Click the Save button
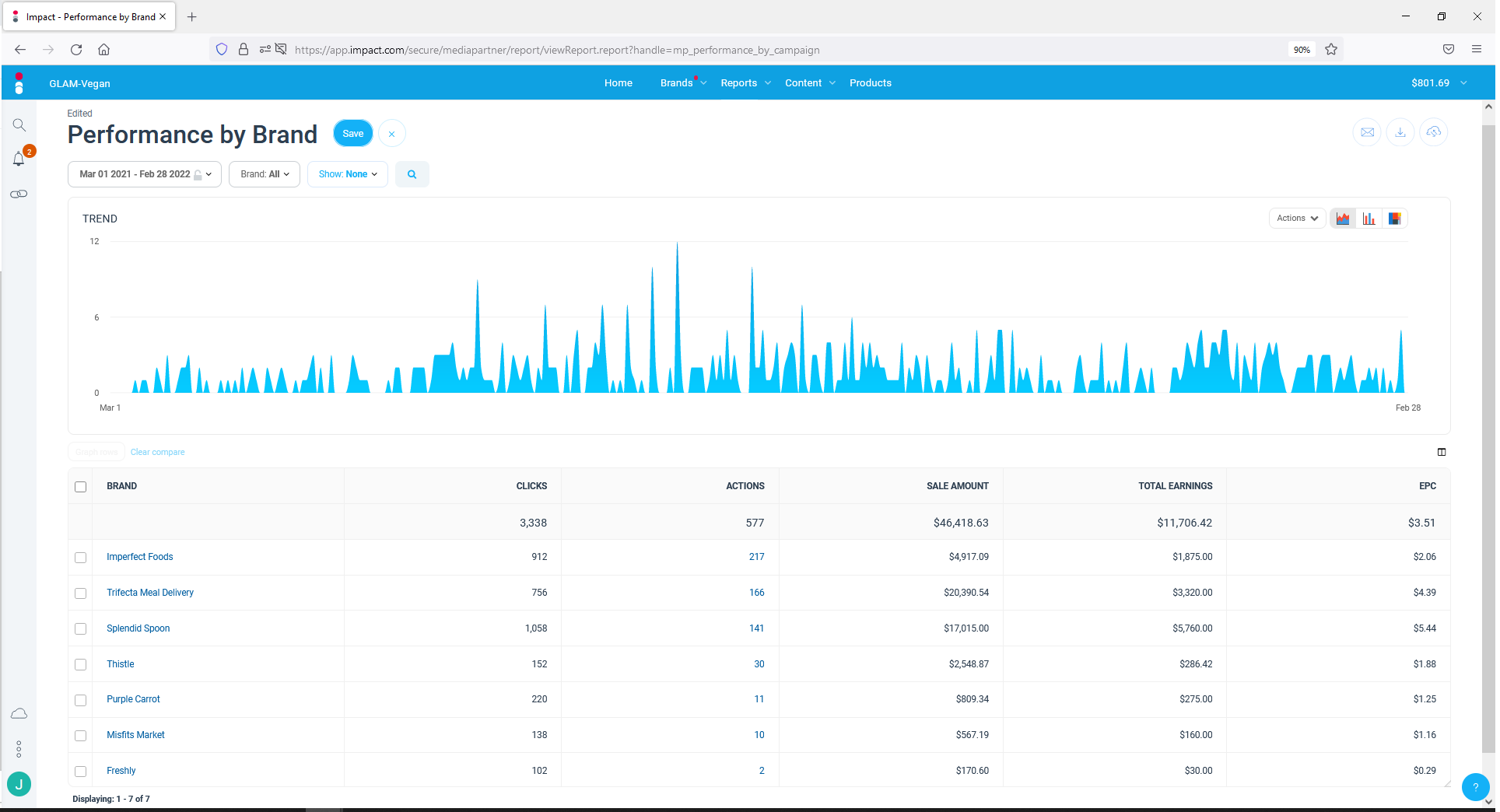The width and height of the screenshot is (1500, 812). click(x=353, y=134)
